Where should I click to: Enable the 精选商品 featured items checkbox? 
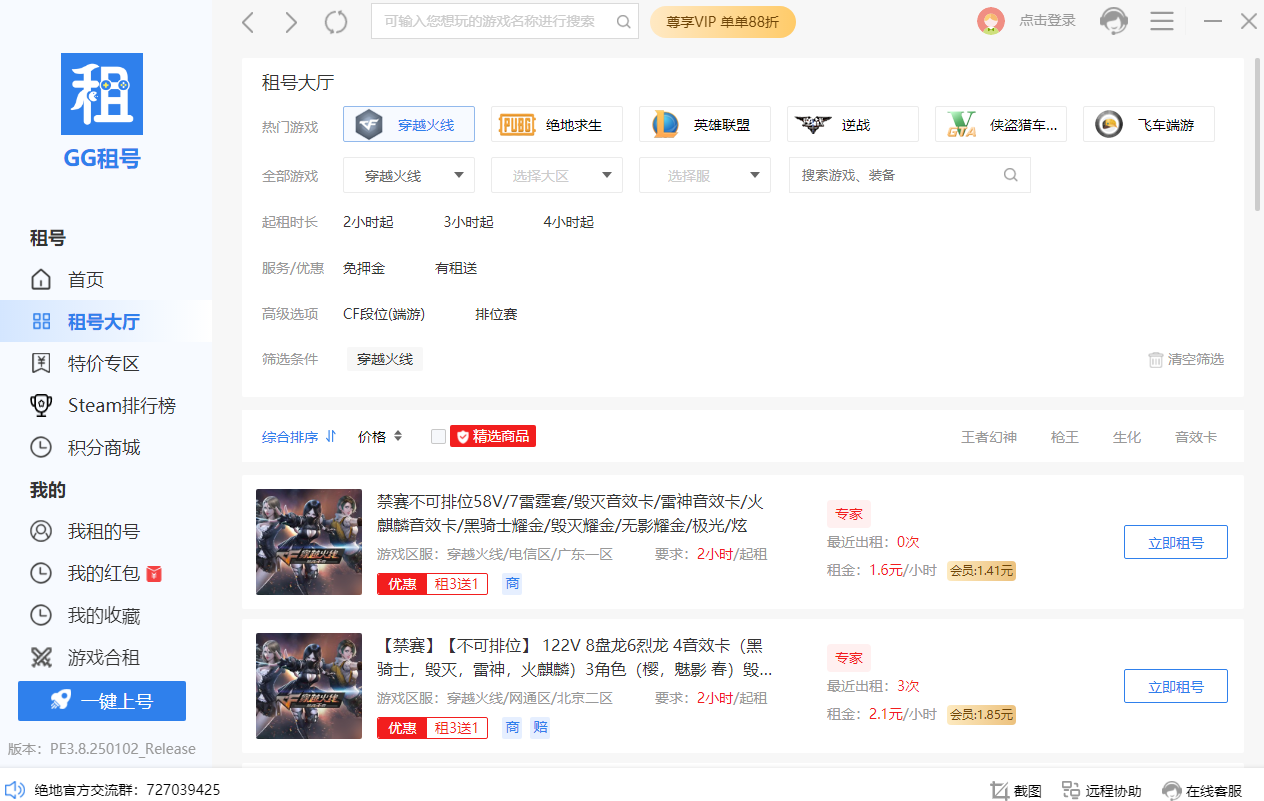(438, 436)
